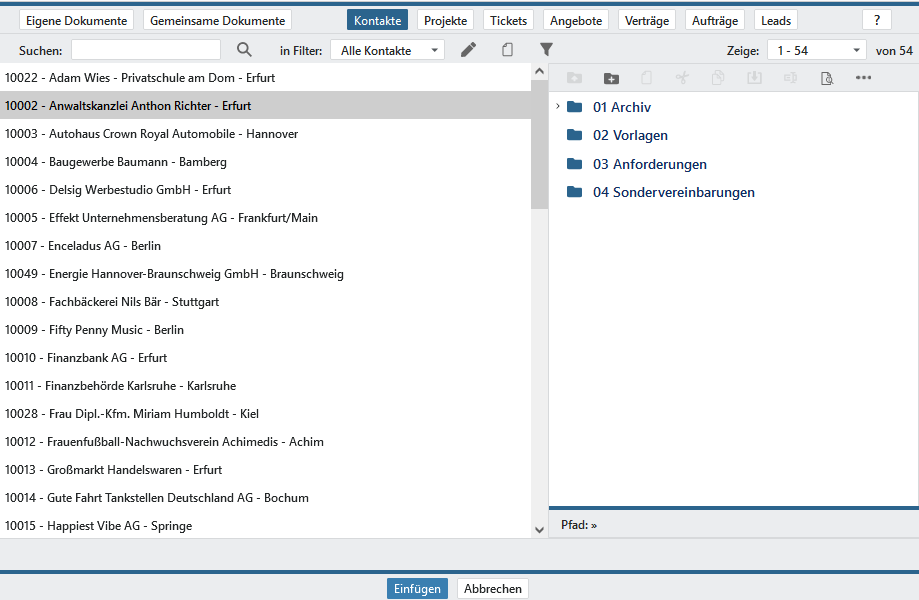This screenshot has height=600, width=919.
Task: Click the page icon beside the pencil
Action: click(508, 50)
